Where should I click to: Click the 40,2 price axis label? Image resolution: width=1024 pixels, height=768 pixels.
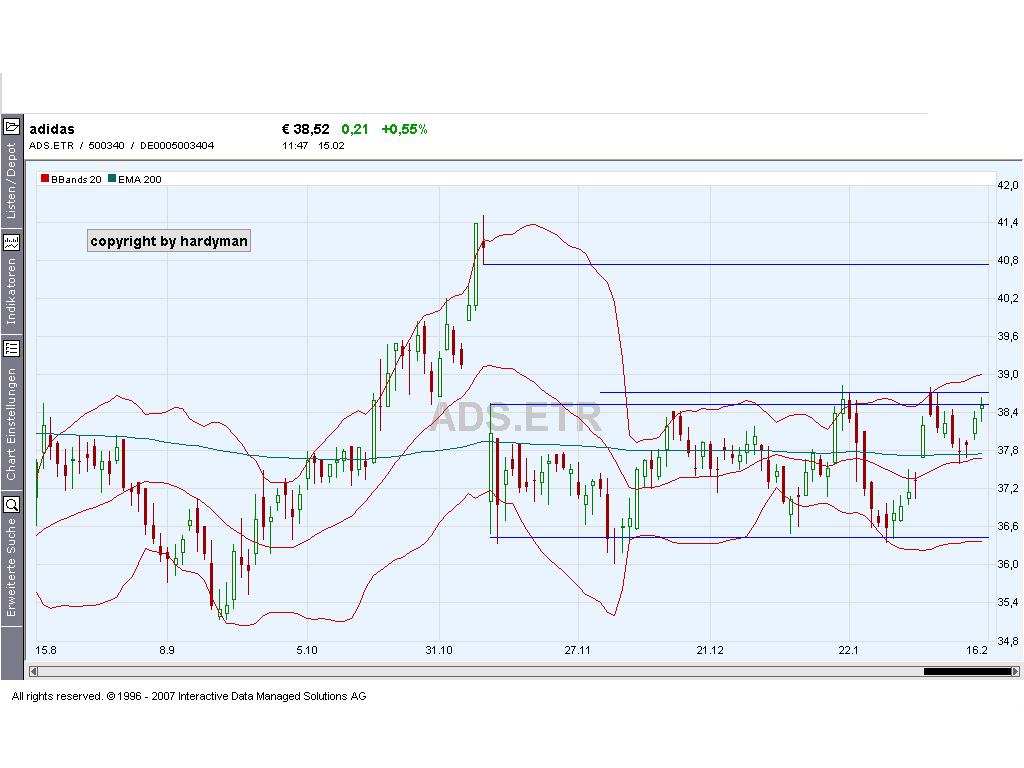click(x=1008, y=298)
